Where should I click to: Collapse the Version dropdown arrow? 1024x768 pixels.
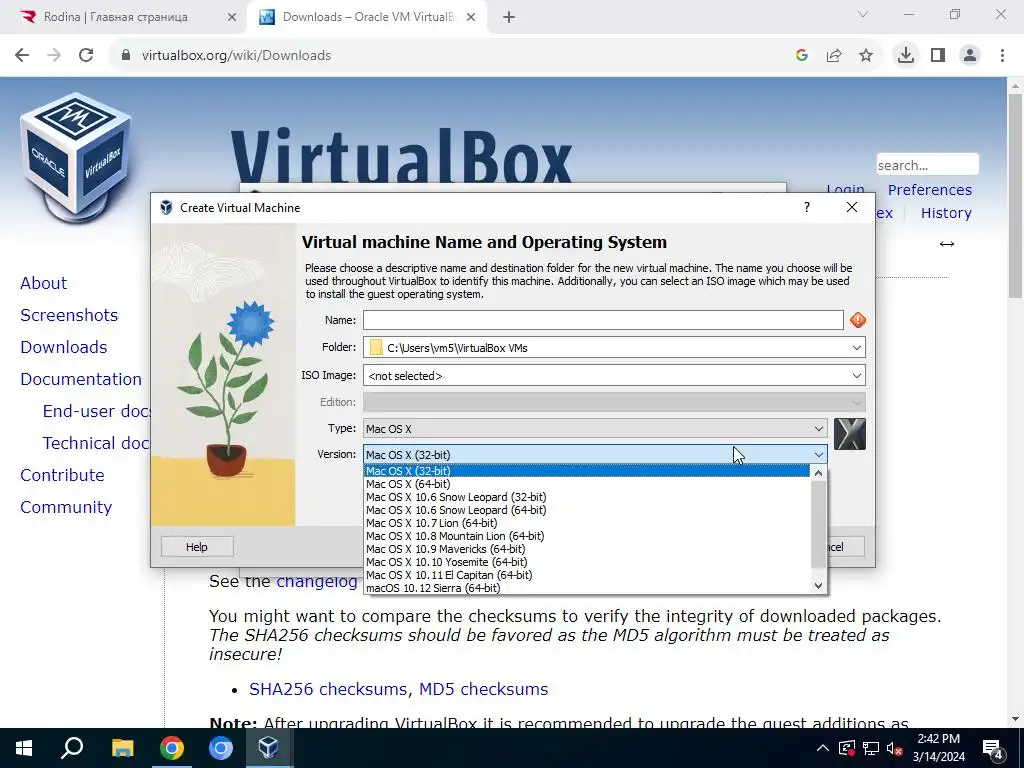[818, 455]
